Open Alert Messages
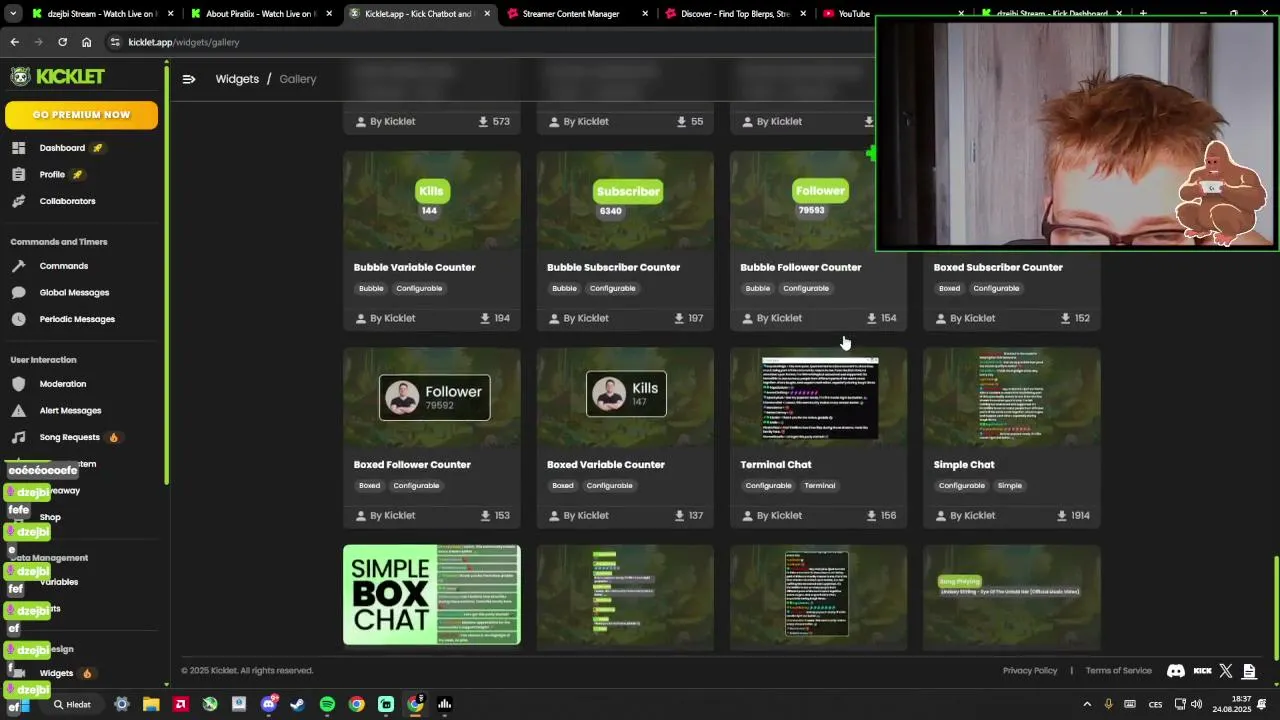This screenshot has width=1280, height=720. (x=70, y=410)
